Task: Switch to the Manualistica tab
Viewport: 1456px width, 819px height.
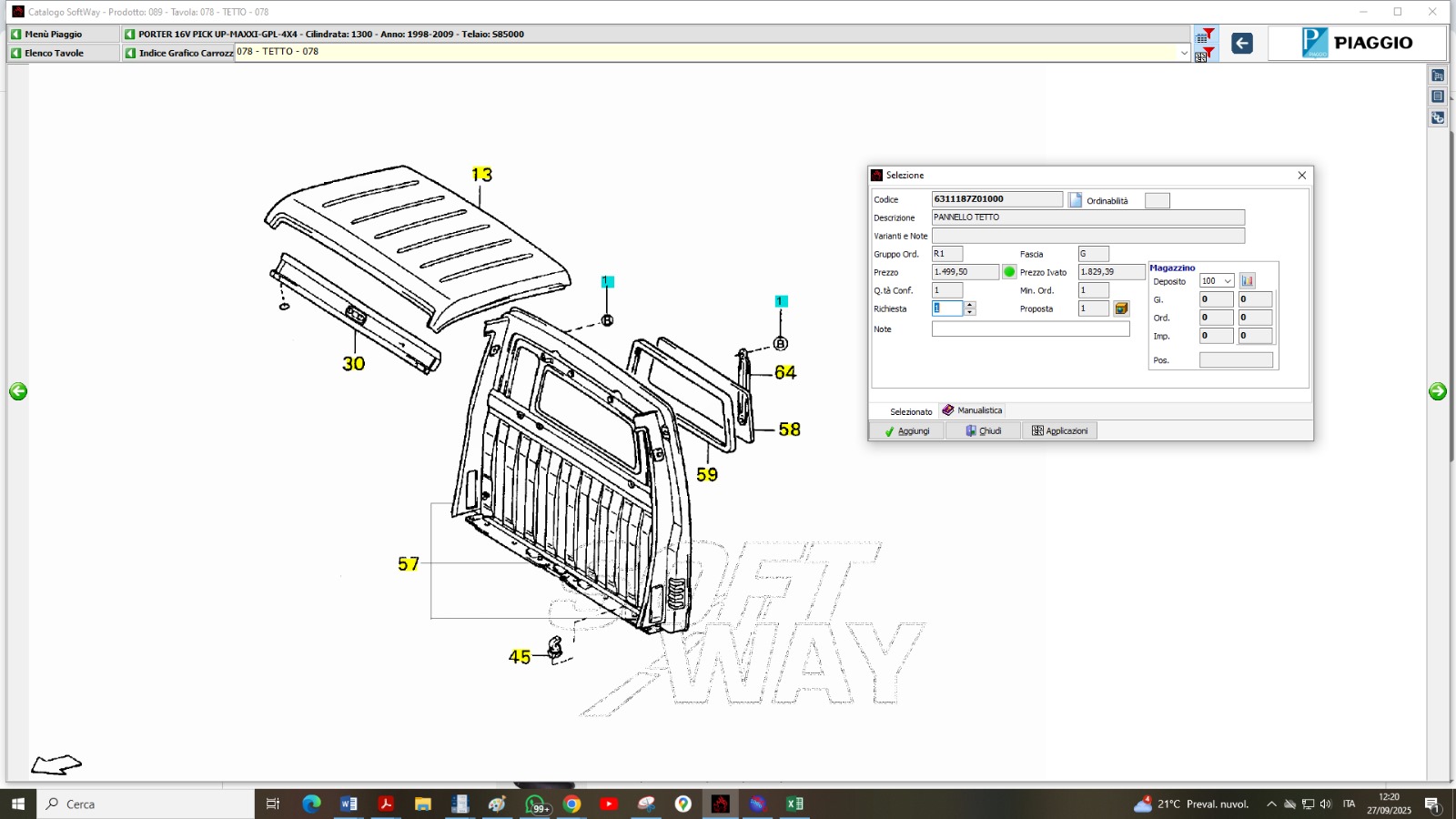Action: [973, 410]
